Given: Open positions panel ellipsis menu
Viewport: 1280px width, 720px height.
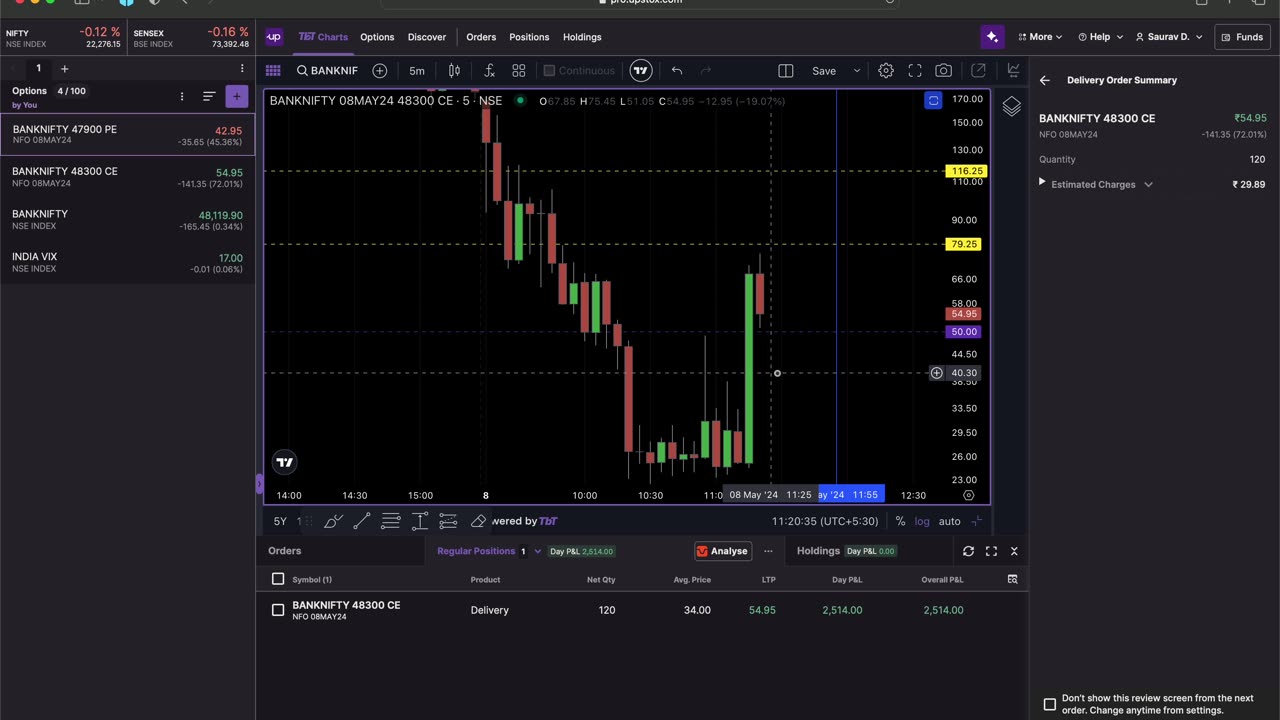Looking at the screenshot, I should pyautogui.click(x=768, y=551).
